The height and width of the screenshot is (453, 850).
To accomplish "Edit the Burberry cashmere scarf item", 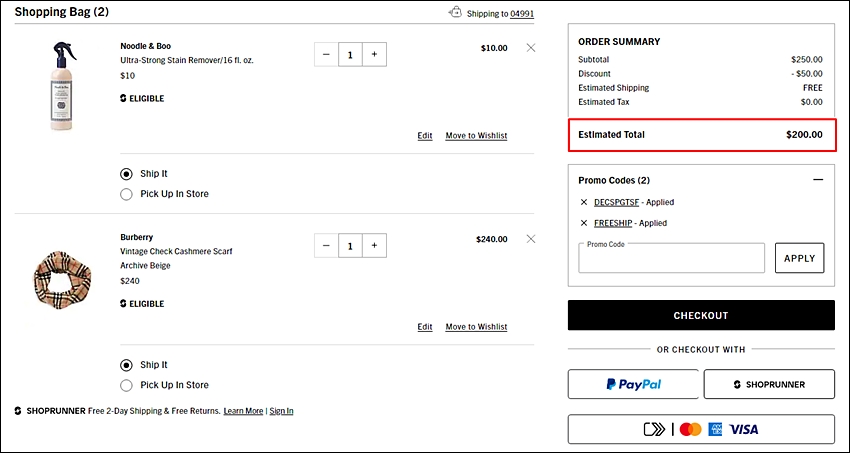I will (x=425, y=327).
